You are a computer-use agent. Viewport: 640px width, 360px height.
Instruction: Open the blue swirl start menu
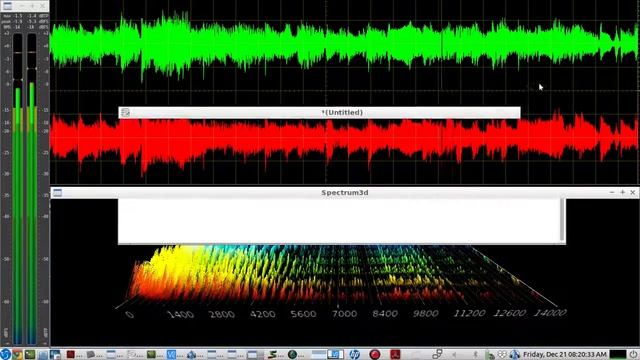(5, 354)
